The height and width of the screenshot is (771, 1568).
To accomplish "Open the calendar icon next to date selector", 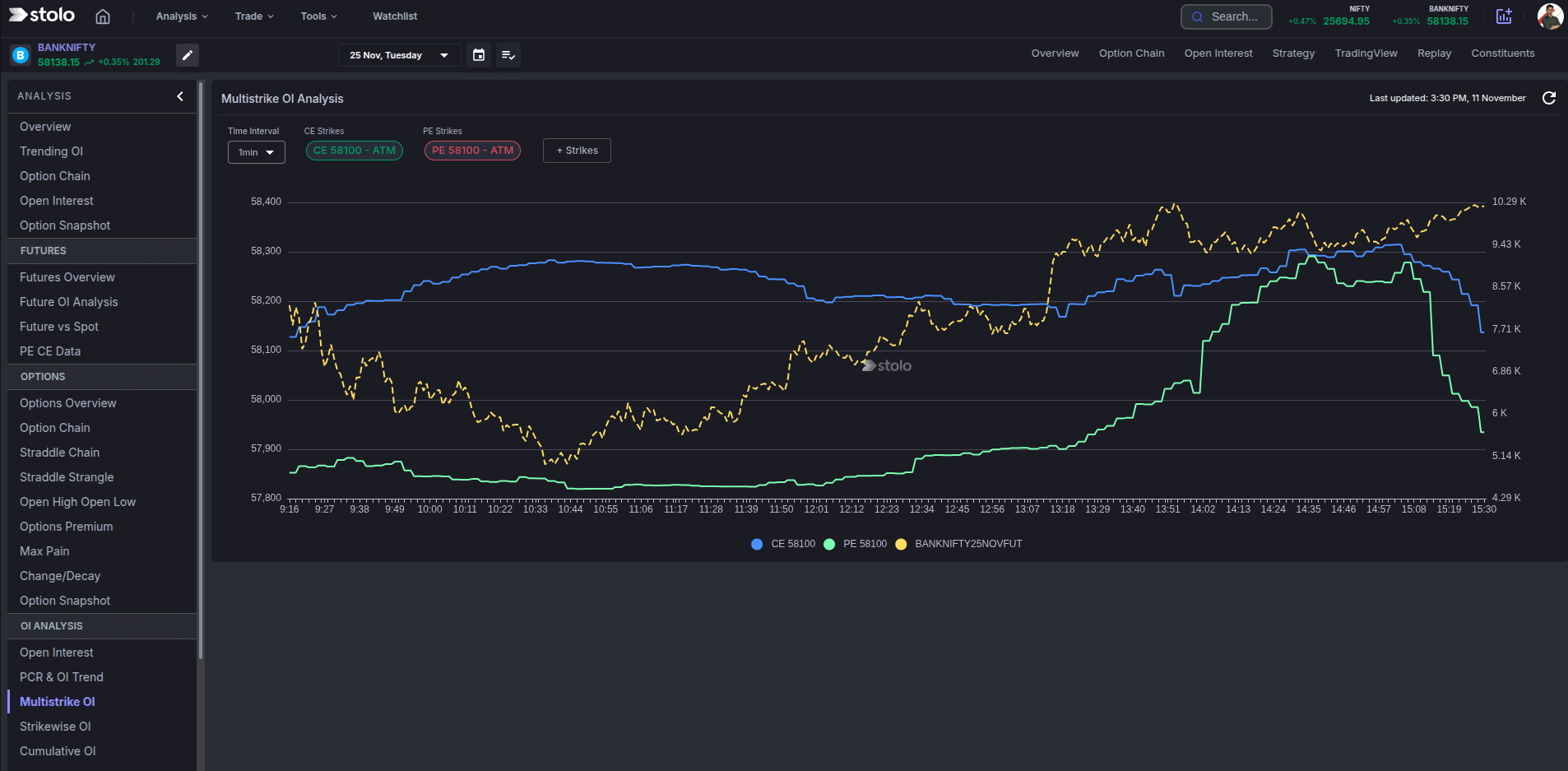I will pyautogui.click(x=478, y=55).
